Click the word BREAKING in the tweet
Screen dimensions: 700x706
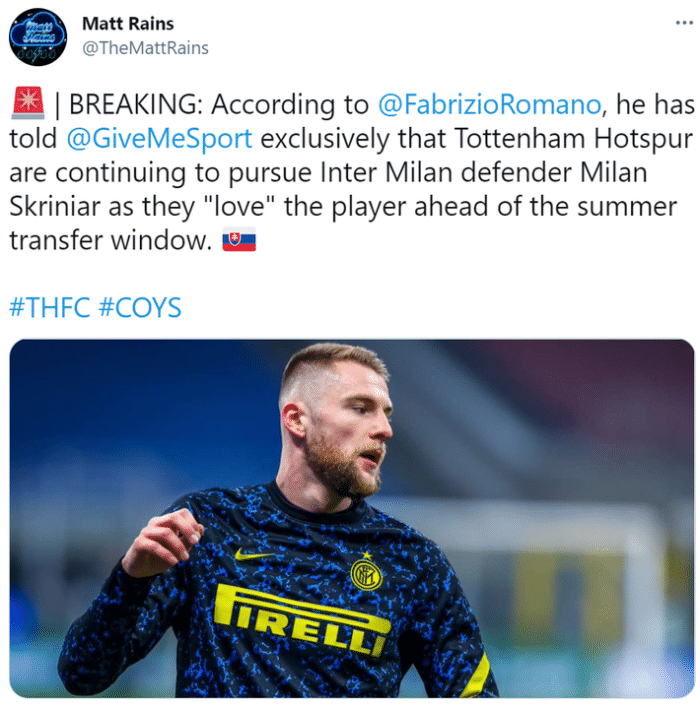pos(132,104)
